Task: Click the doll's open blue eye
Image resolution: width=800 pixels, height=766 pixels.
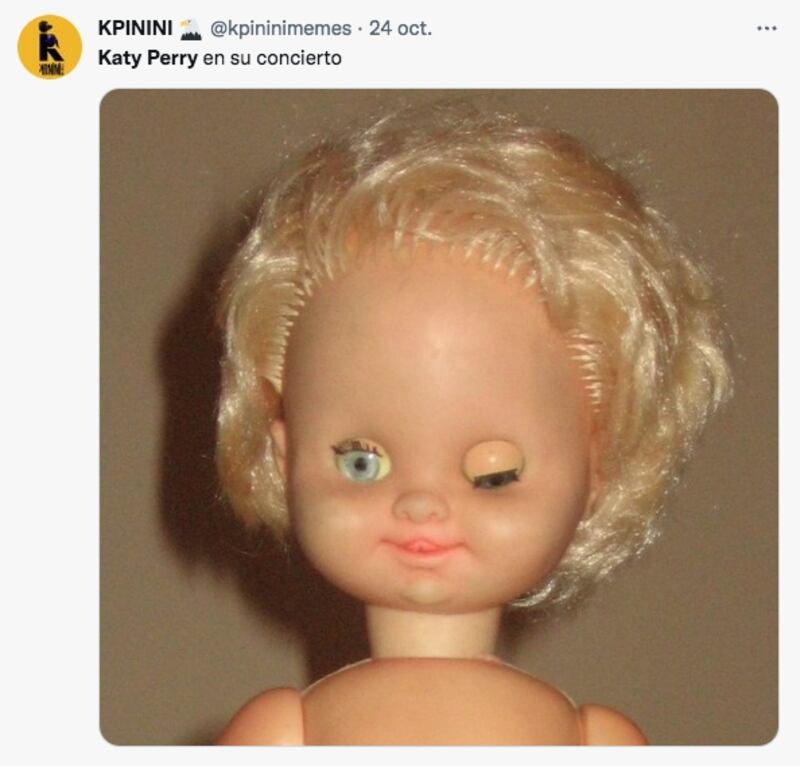Action: point(361,462)
